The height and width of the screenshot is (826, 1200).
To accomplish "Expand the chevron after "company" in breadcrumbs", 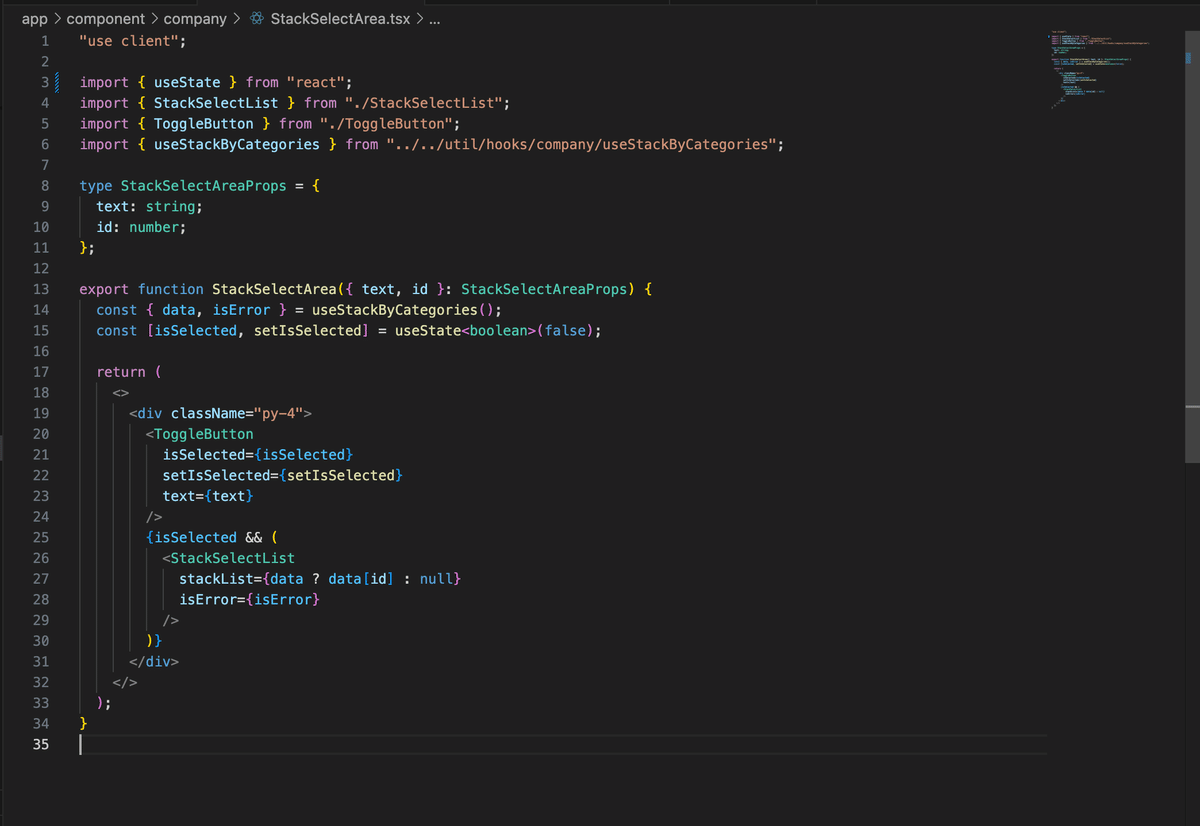I will tap(235, 18).
